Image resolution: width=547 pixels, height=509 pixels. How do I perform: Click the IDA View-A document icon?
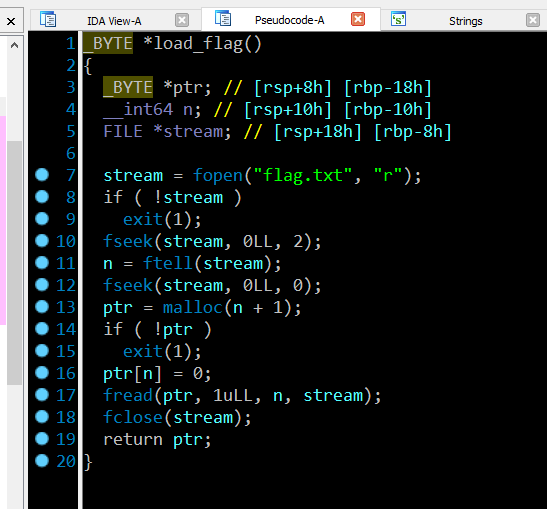[x=48, y=19]
